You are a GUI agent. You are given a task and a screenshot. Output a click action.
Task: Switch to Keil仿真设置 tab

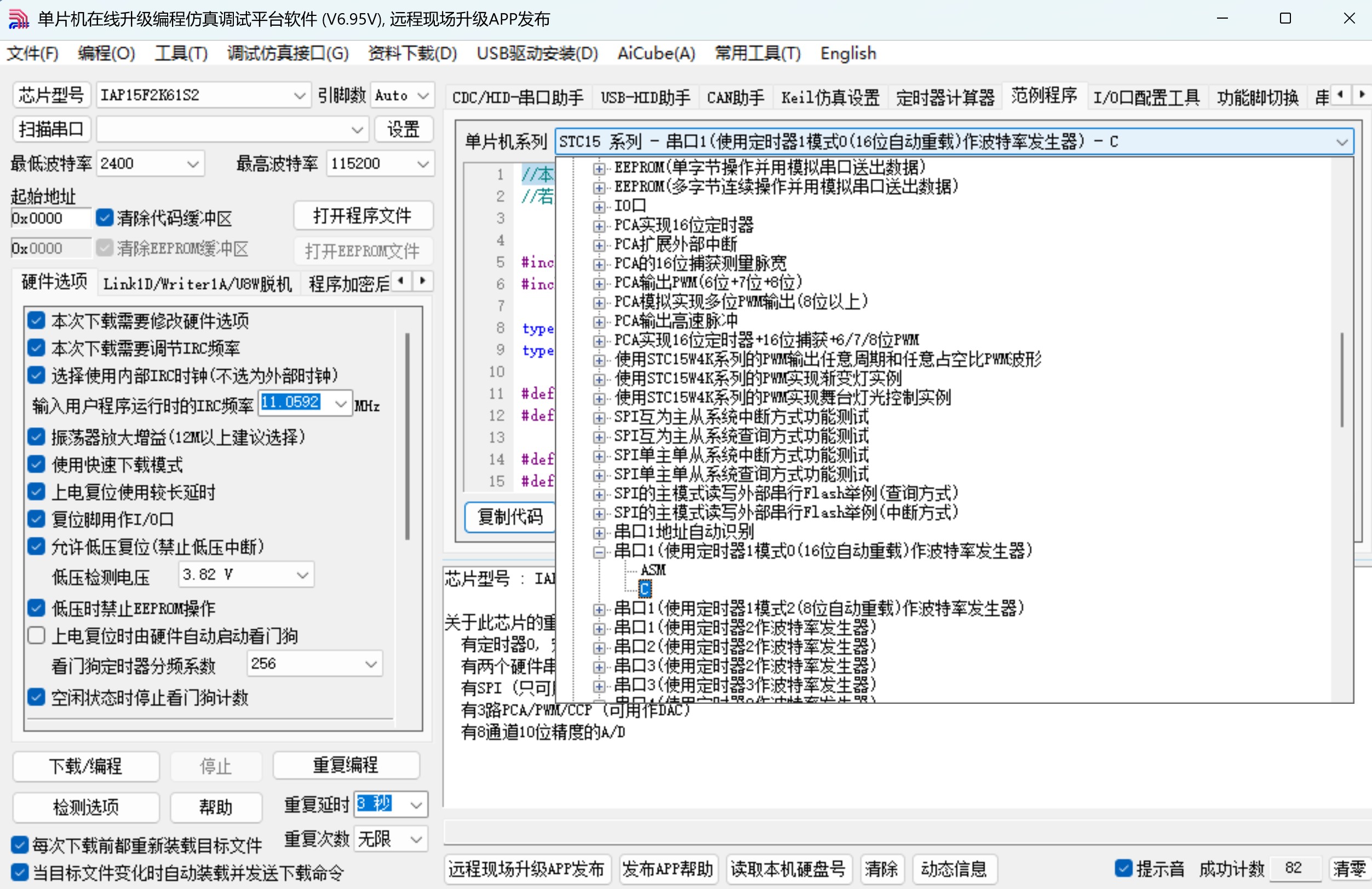click(830, 97)
